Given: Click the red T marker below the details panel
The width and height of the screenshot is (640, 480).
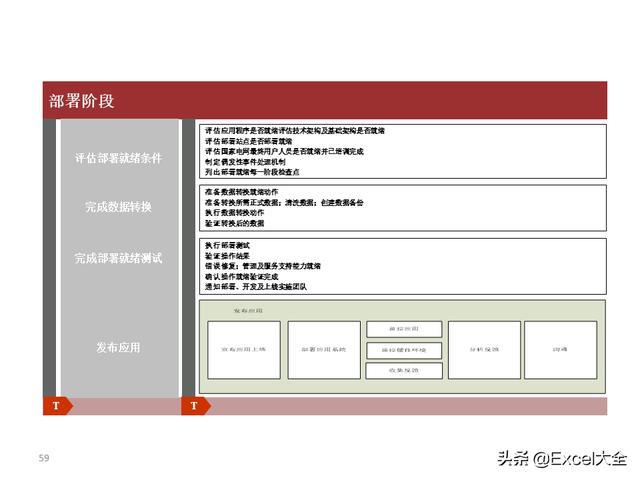Looking at the screenshot, I should 196,406.
